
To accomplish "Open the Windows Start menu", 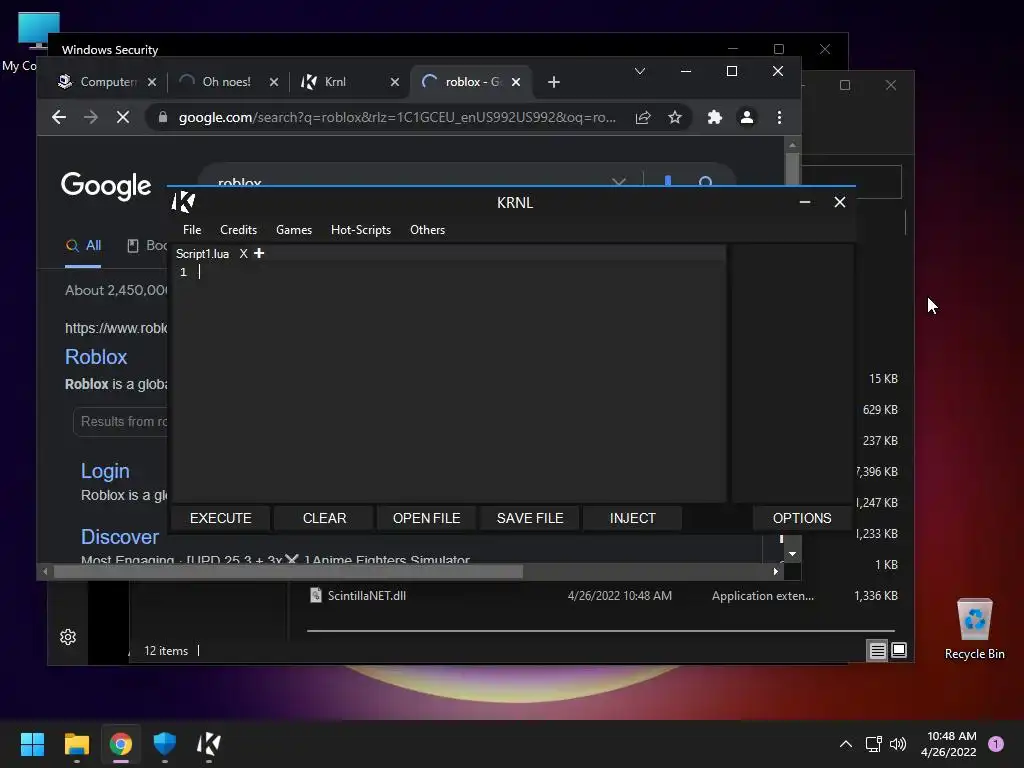I will pyautogui.click(x=32, y=744).
